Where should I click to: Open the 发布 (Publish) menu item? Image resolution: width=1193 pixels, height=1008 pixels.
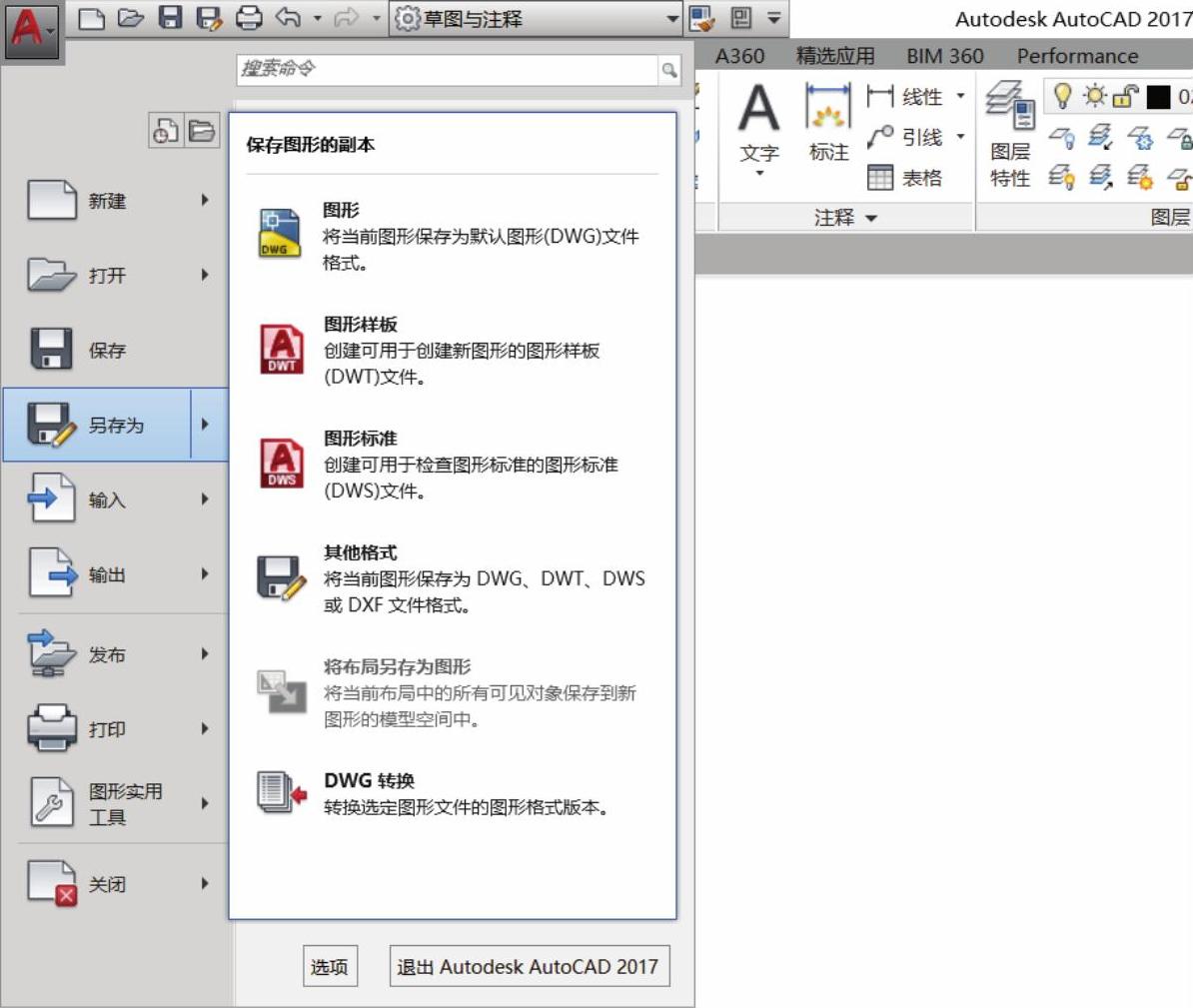click(x=116, y=653)
